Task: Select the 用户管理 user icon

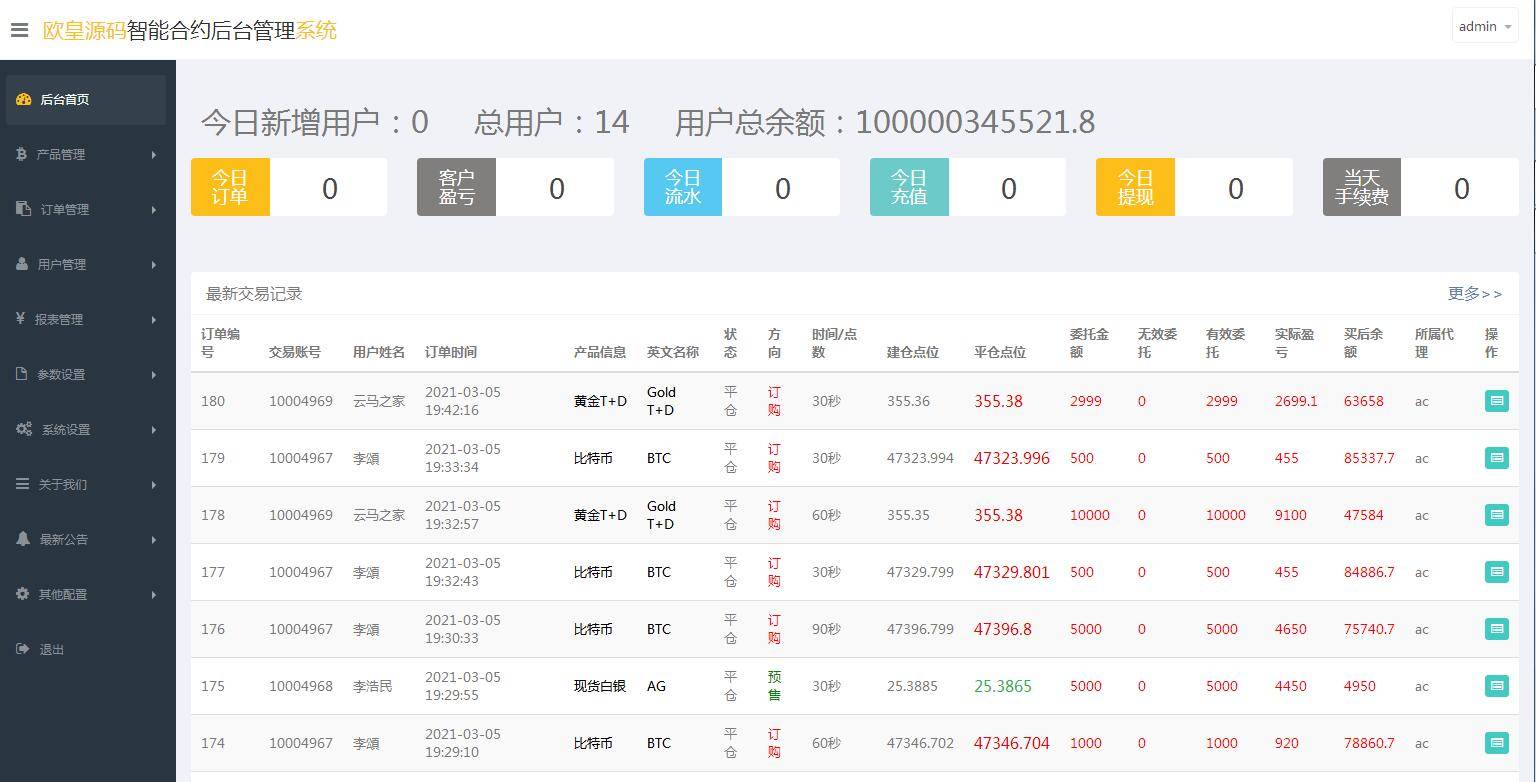Action: tap(21, 264)
